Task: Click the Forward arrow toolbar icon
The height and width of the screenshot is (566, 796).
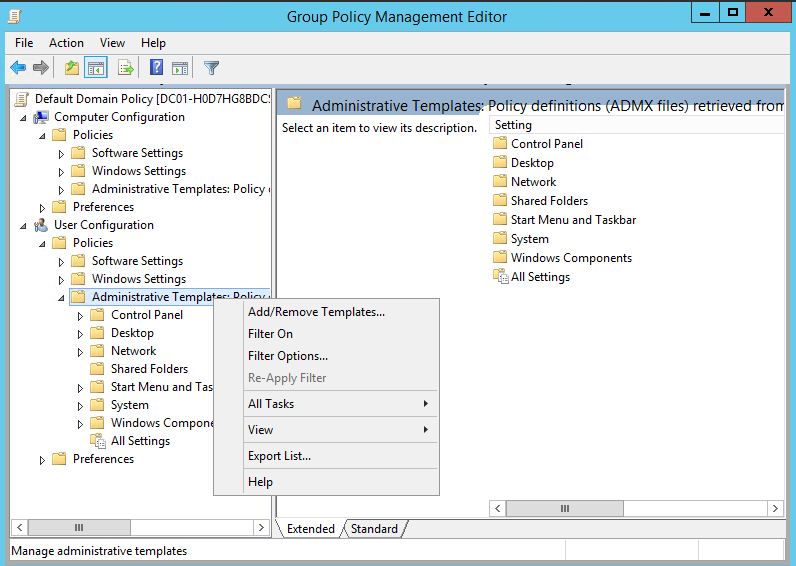Action: point(41,68)
